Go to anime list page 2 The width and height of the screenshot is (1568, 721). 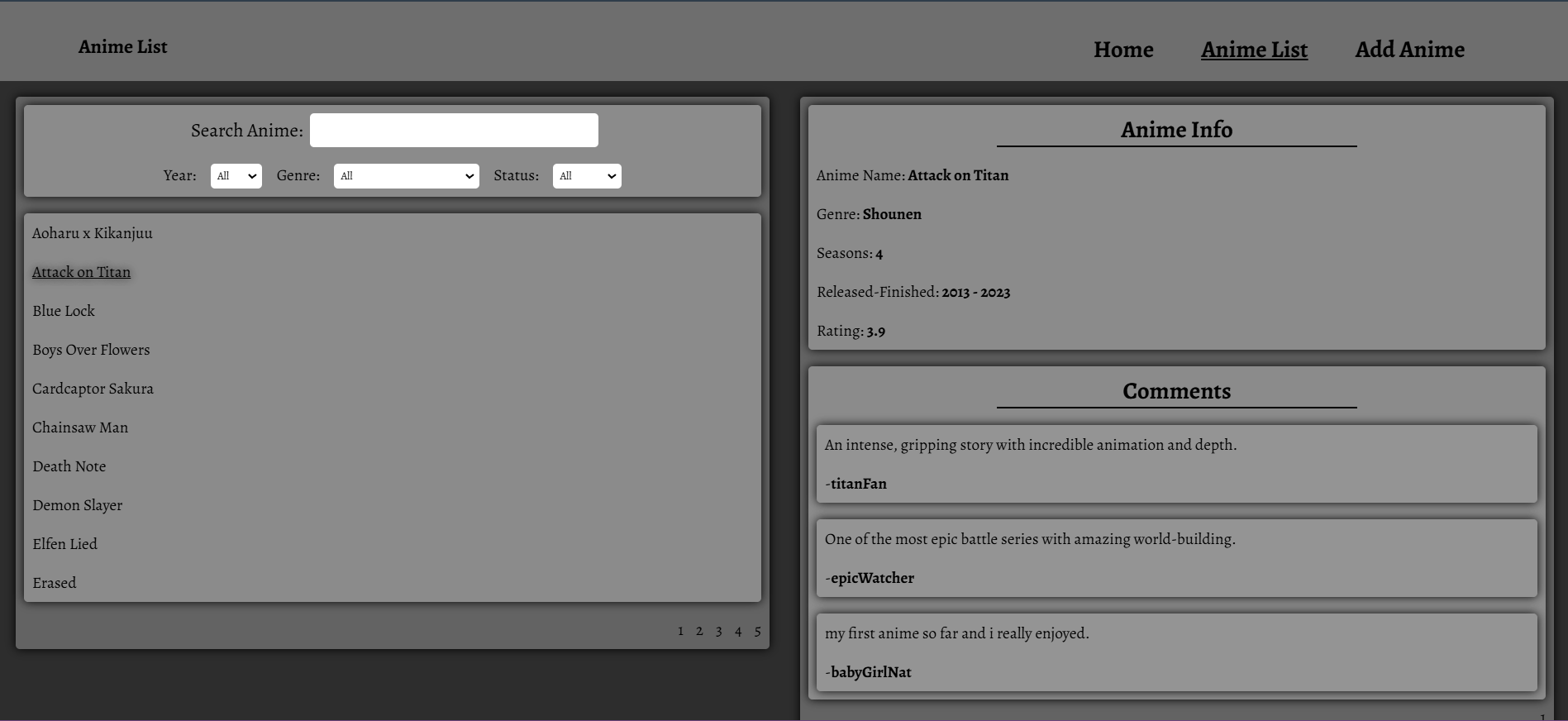[x=699, y=631]
